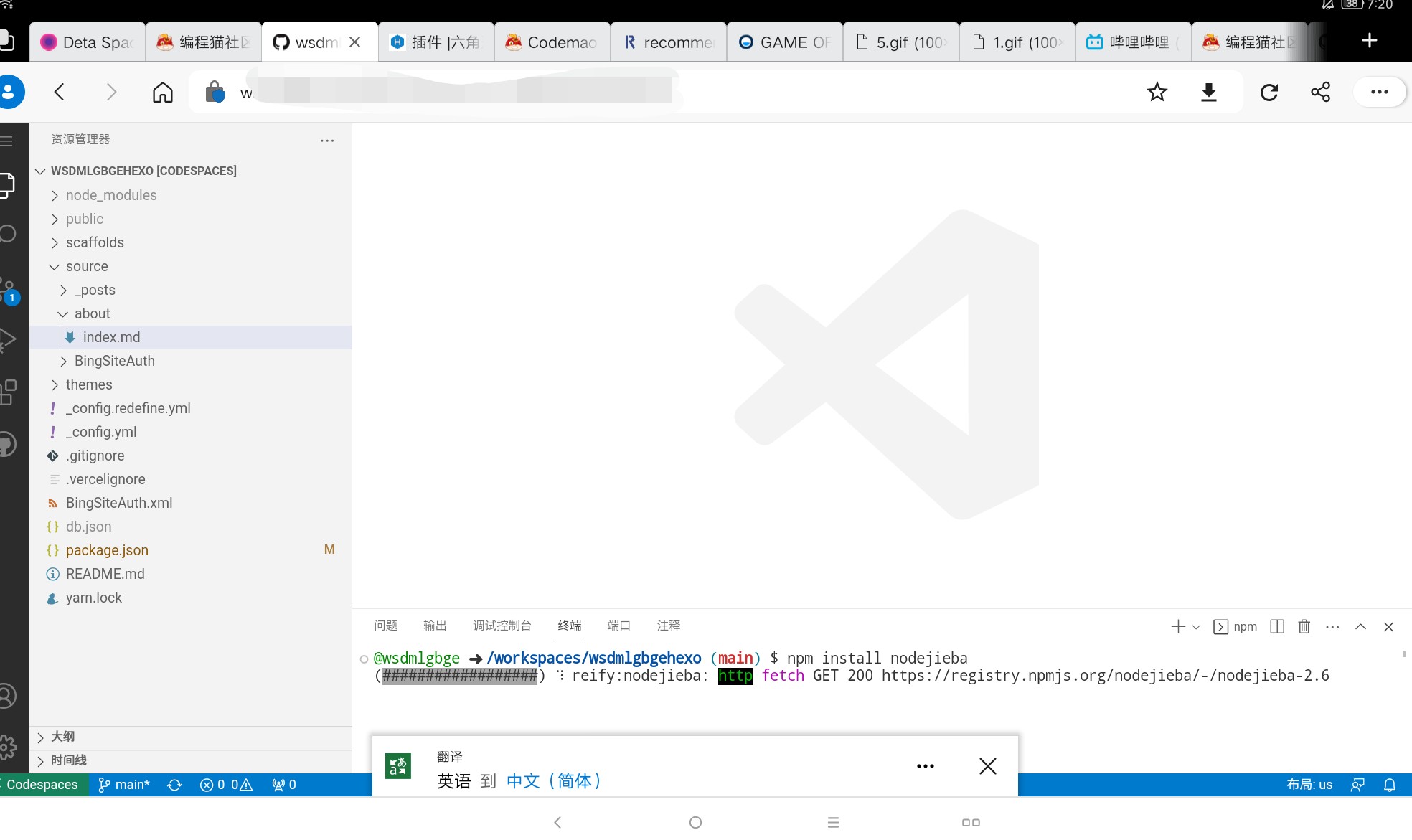Screen dimensions: 1412x840
Task: Open Source Control view with badge
Action: pos(9,290)
